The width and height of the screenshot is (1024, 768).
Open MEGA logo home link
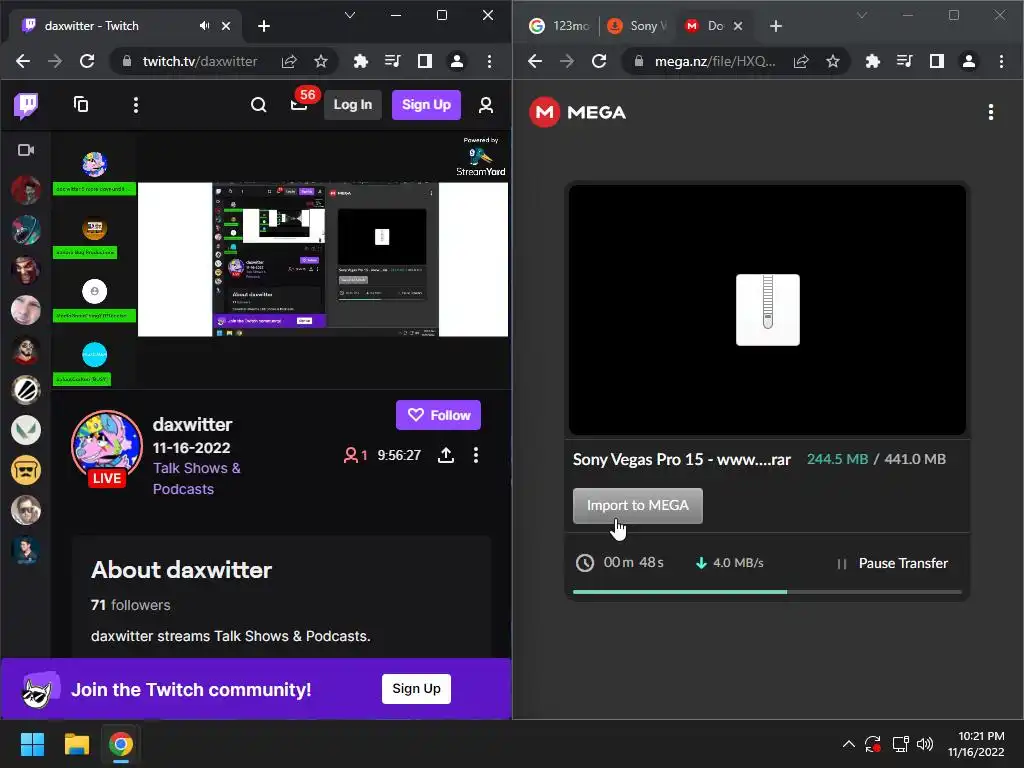[577, 112]
